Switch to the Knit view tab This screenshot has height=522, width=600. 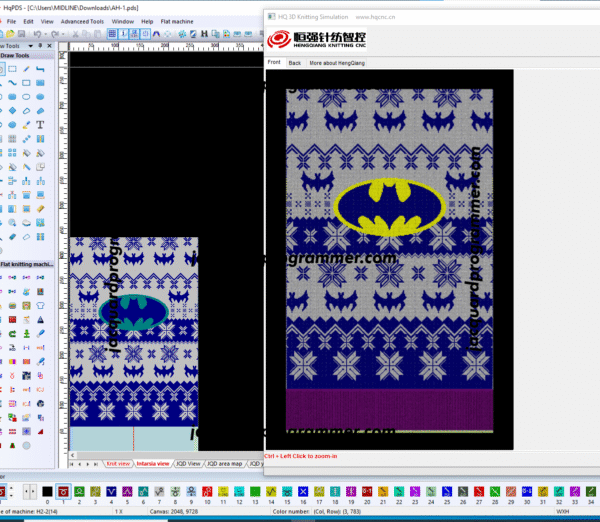click(118, 464)
